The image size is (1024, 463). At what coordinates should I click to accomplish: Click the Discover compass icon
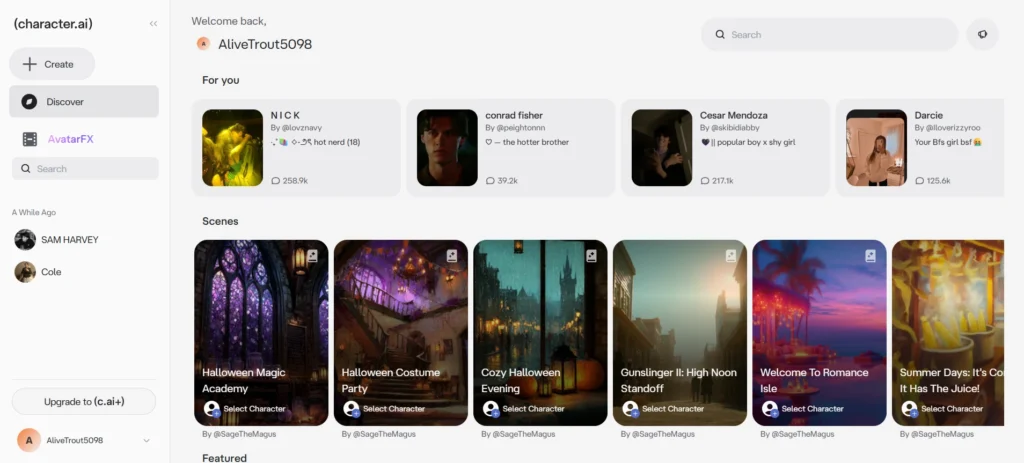(x=30, y=101)
